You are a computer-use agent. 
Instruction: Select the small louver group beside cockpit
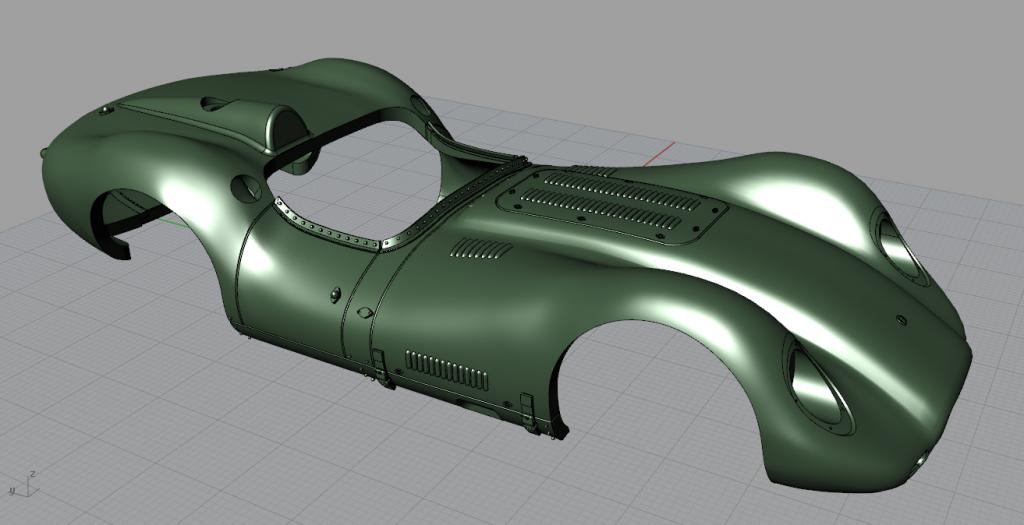[x=482, y=248]
